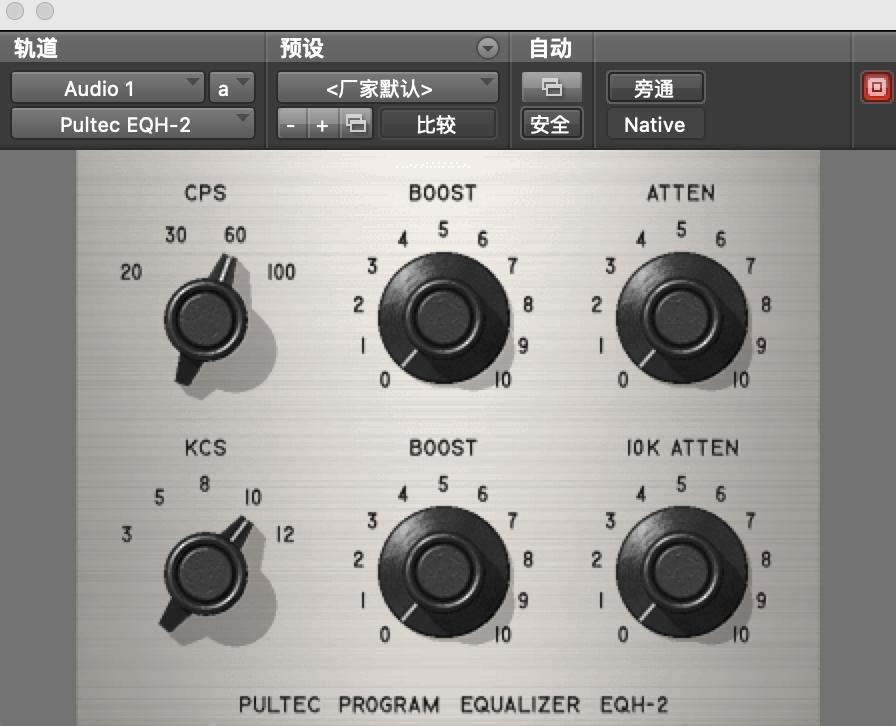Click the 12 marking on KCS selector
Image resolution: width=896 pixels, height=726 pixels.
(x=285, y=534)
